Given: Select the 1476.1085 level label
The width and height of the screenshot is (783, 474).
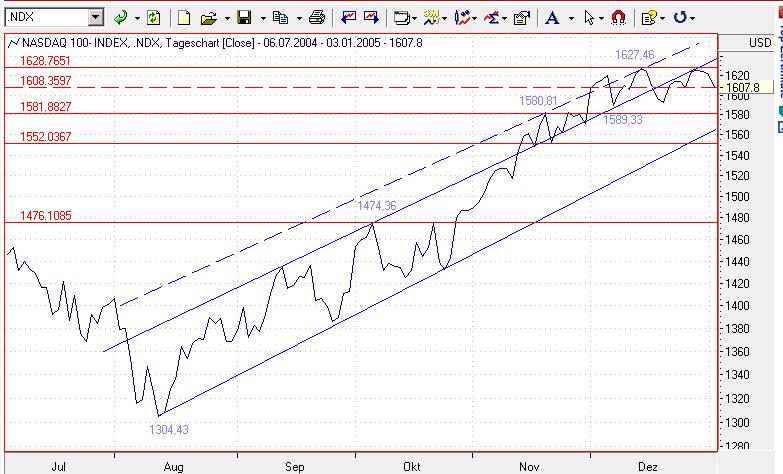Looking at the screenshot, I should pyautogui.click(x=45, y=216).
